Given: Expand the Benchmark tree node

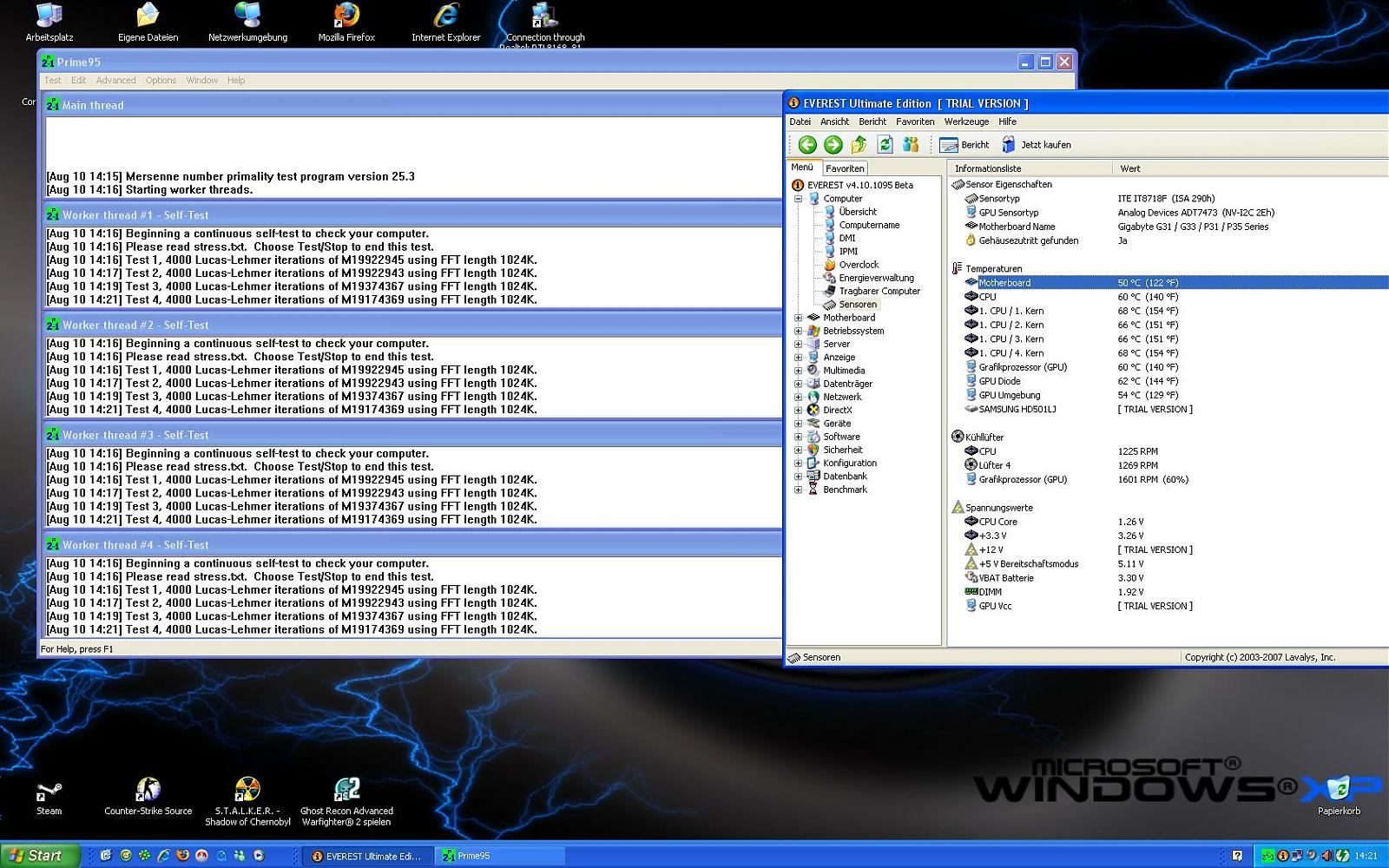Looking at the screenshot, I should [798, 490].
